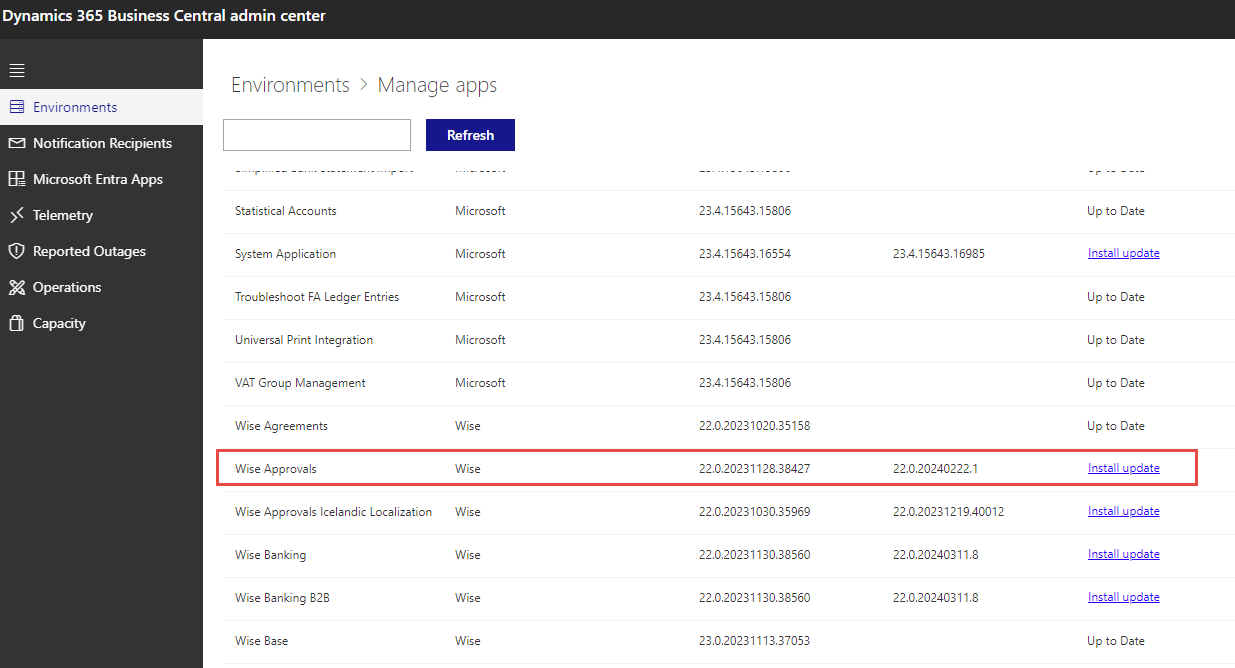
Task: Select the Wise Agreements app row
Action: pos(281,426)
